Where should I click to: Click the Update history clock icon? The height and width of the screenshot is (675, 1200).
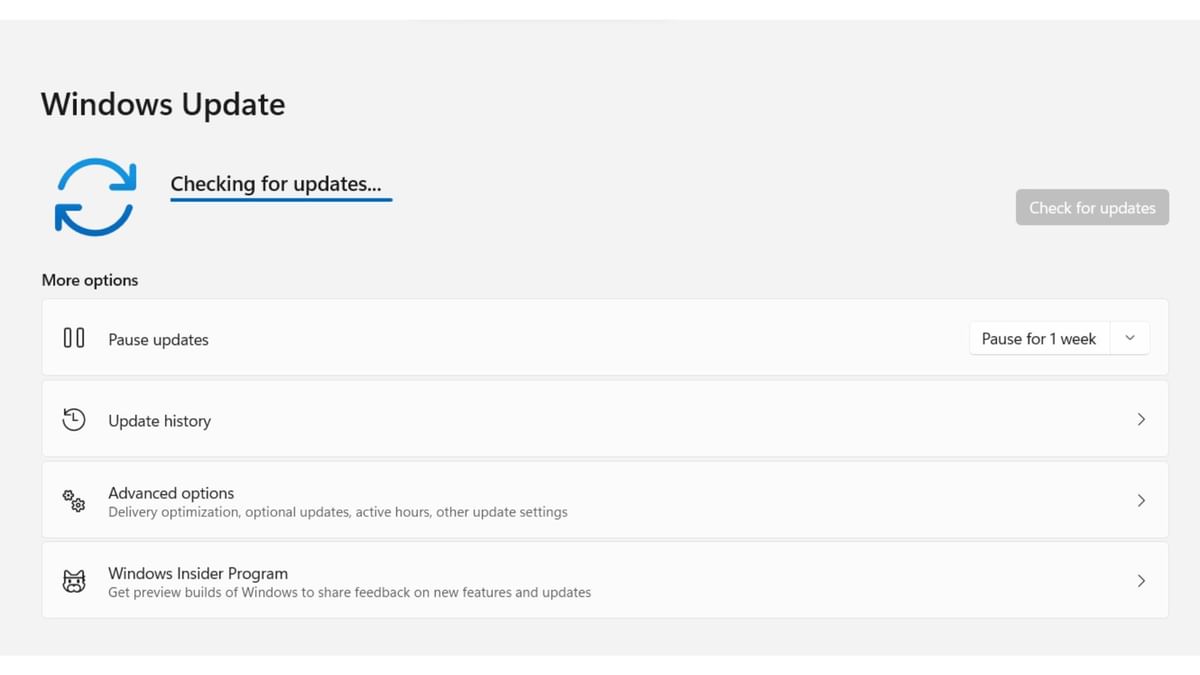coord(74,420)
